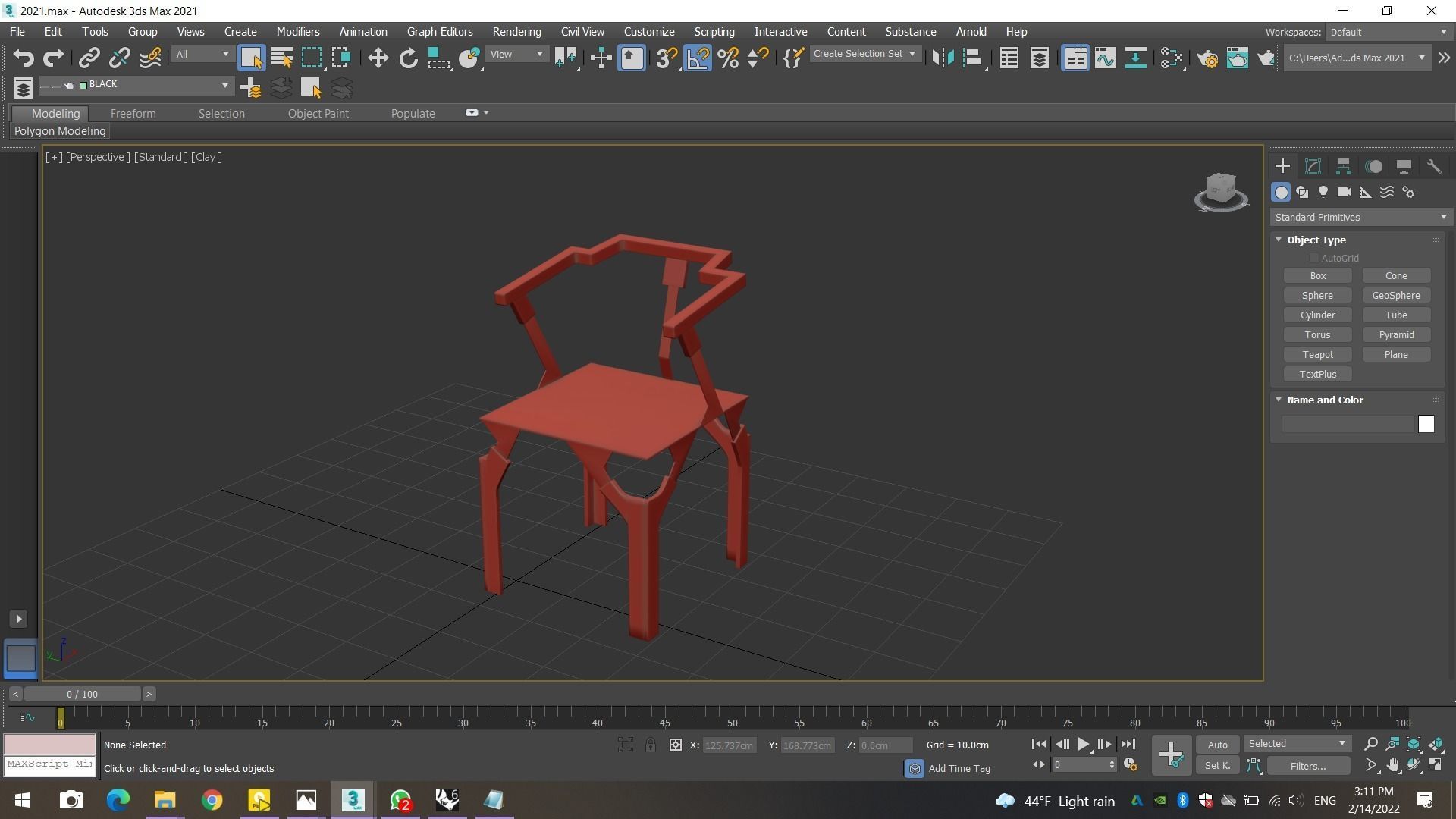
Task: Click the object color swatch
Action: [x=1426, y=425]
